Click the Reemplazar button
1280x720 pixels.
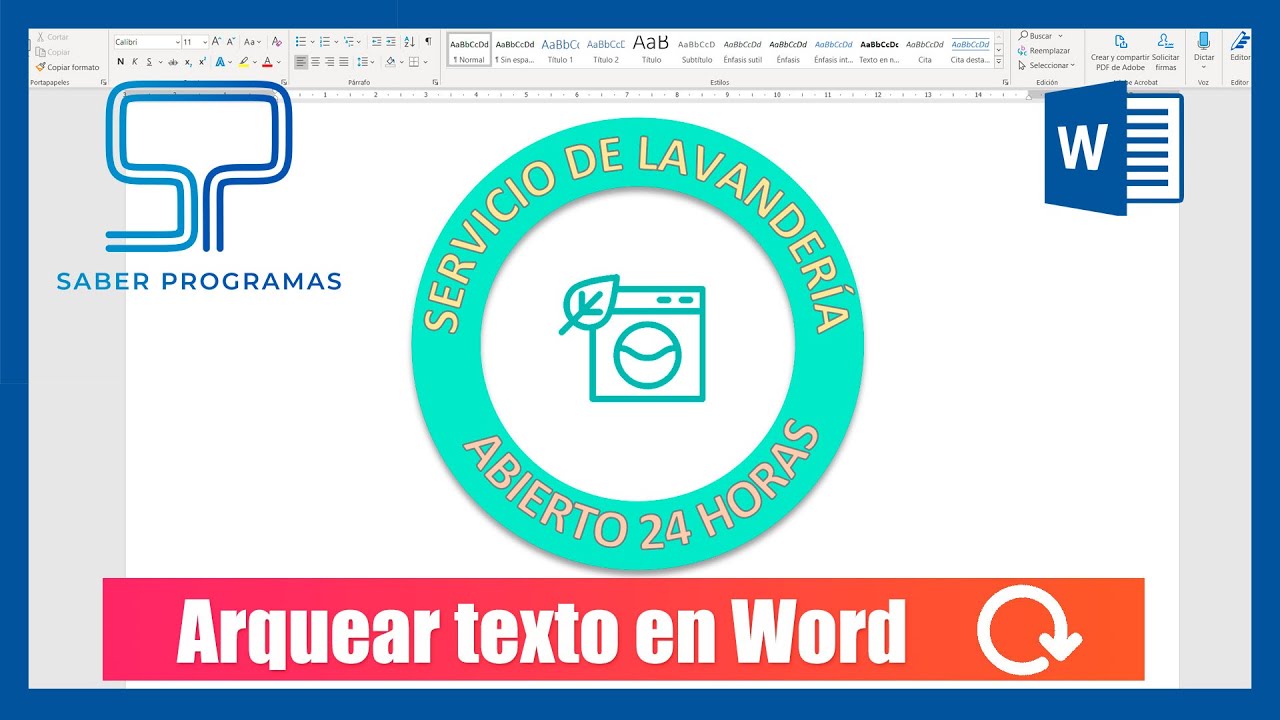tap(1045, 51)
